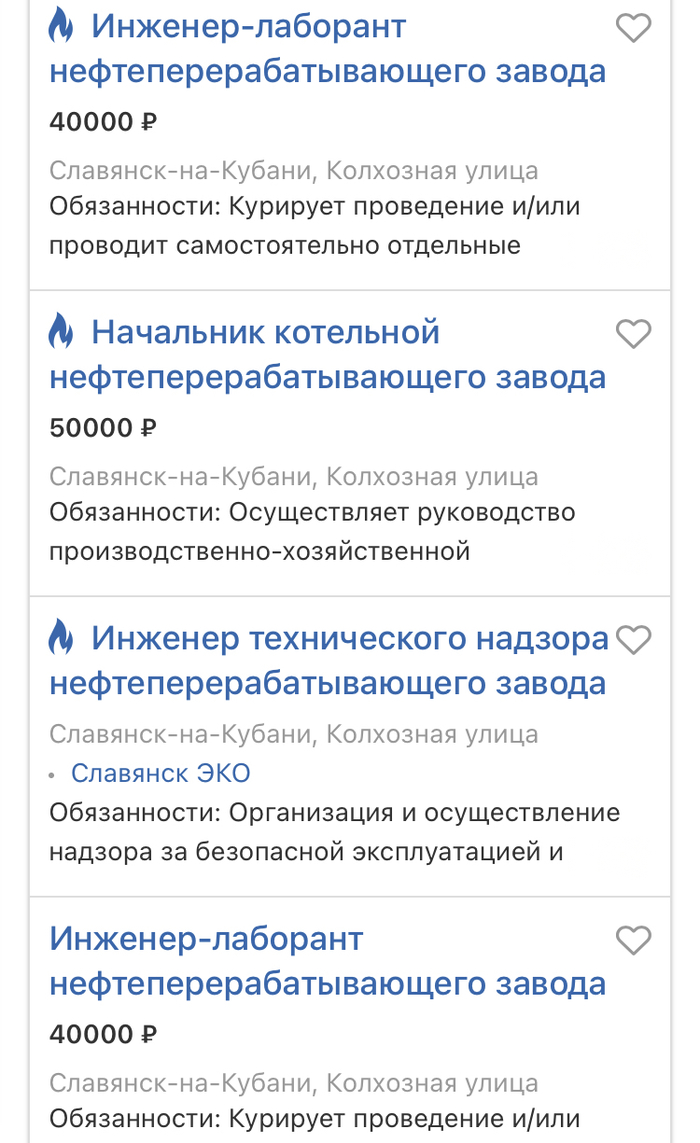700x1143 pixels.
Task: Save Инженер технического надзора vacancy to favorites
Action: pos(633,640)
